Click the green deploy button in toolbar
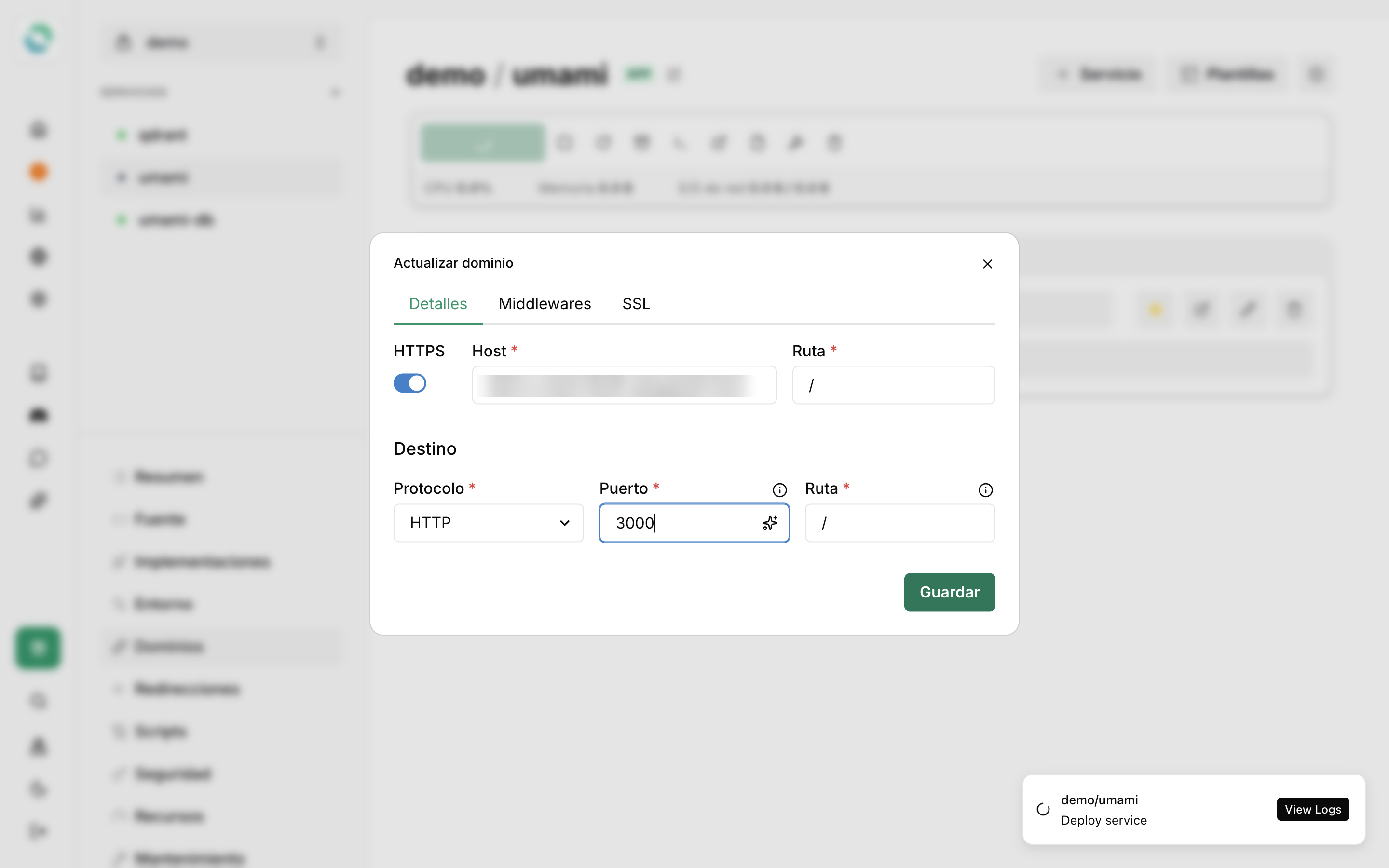This screenshot has height=868, width=1389. [483, 143]
